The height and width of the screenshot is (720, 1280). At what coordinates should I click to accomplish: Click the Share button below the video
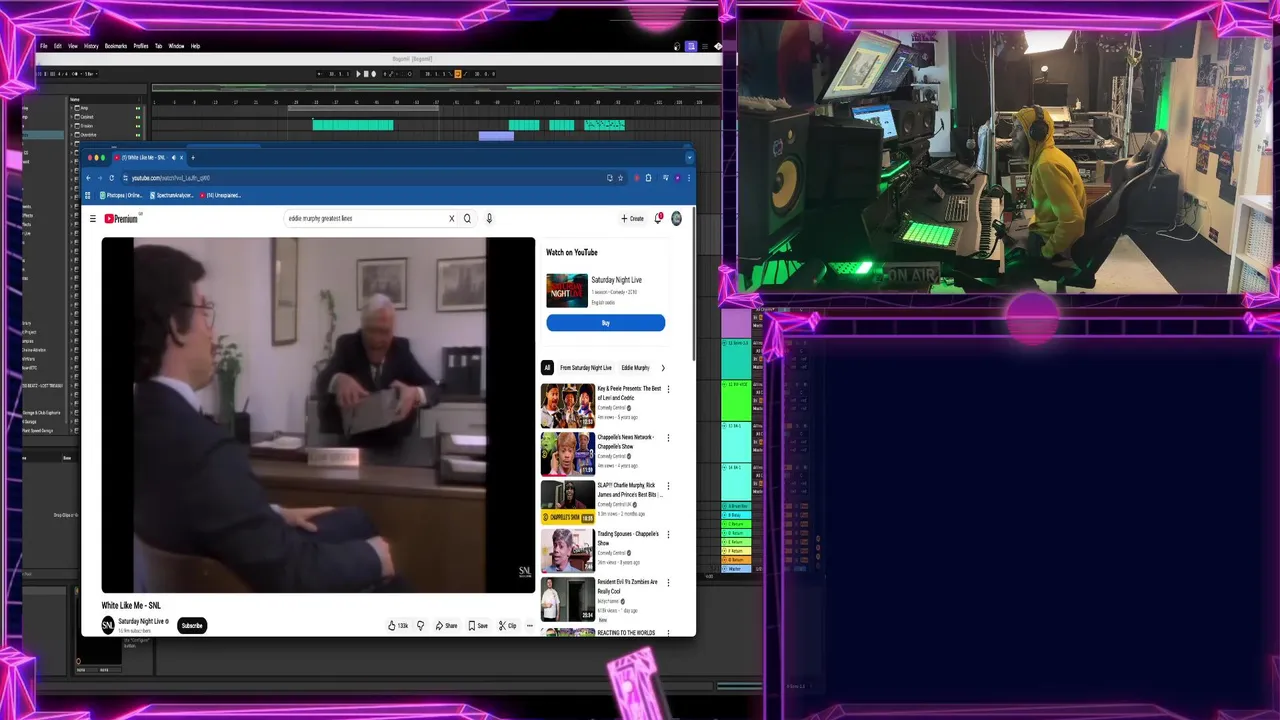[445, 626]
